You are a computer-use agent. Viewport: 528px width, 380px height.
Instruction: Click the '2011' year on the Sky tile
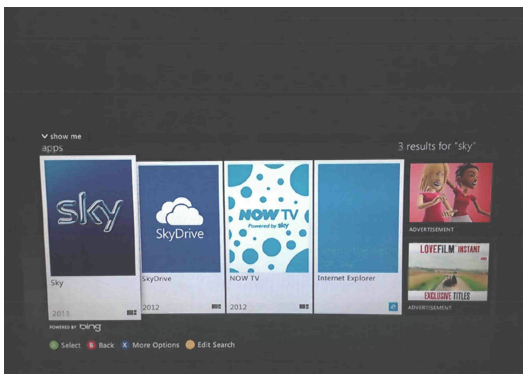click(61, 313)
